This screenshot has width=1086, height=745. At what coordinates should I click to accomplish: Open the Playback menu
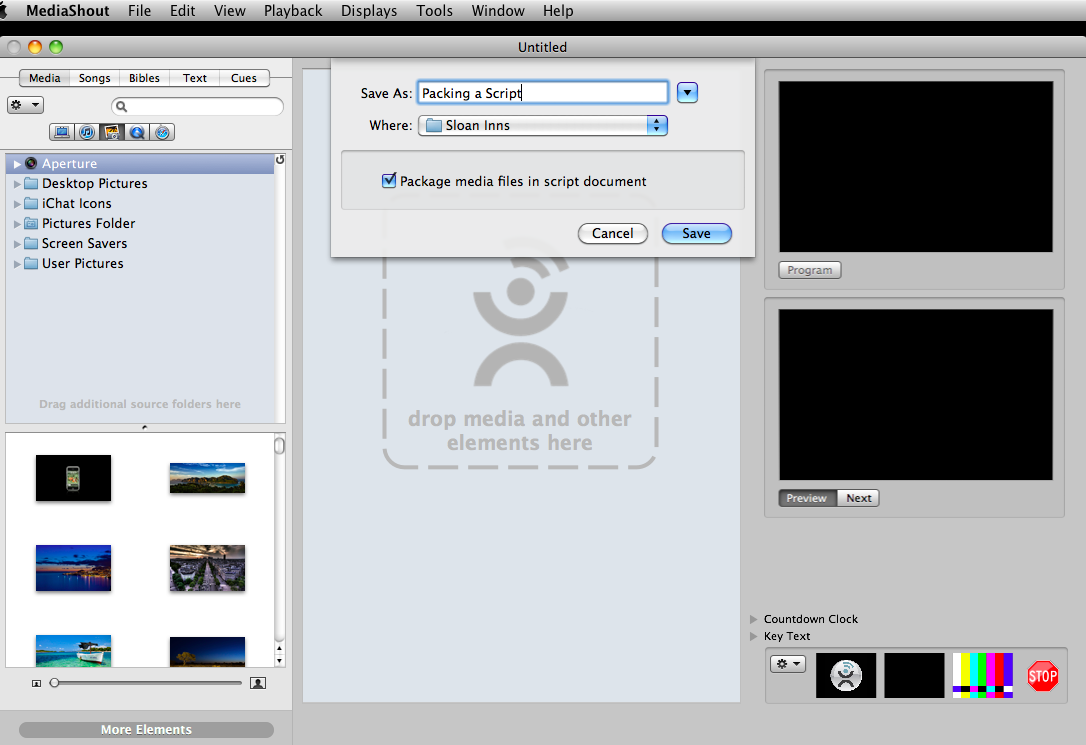[x=293, y=11]
